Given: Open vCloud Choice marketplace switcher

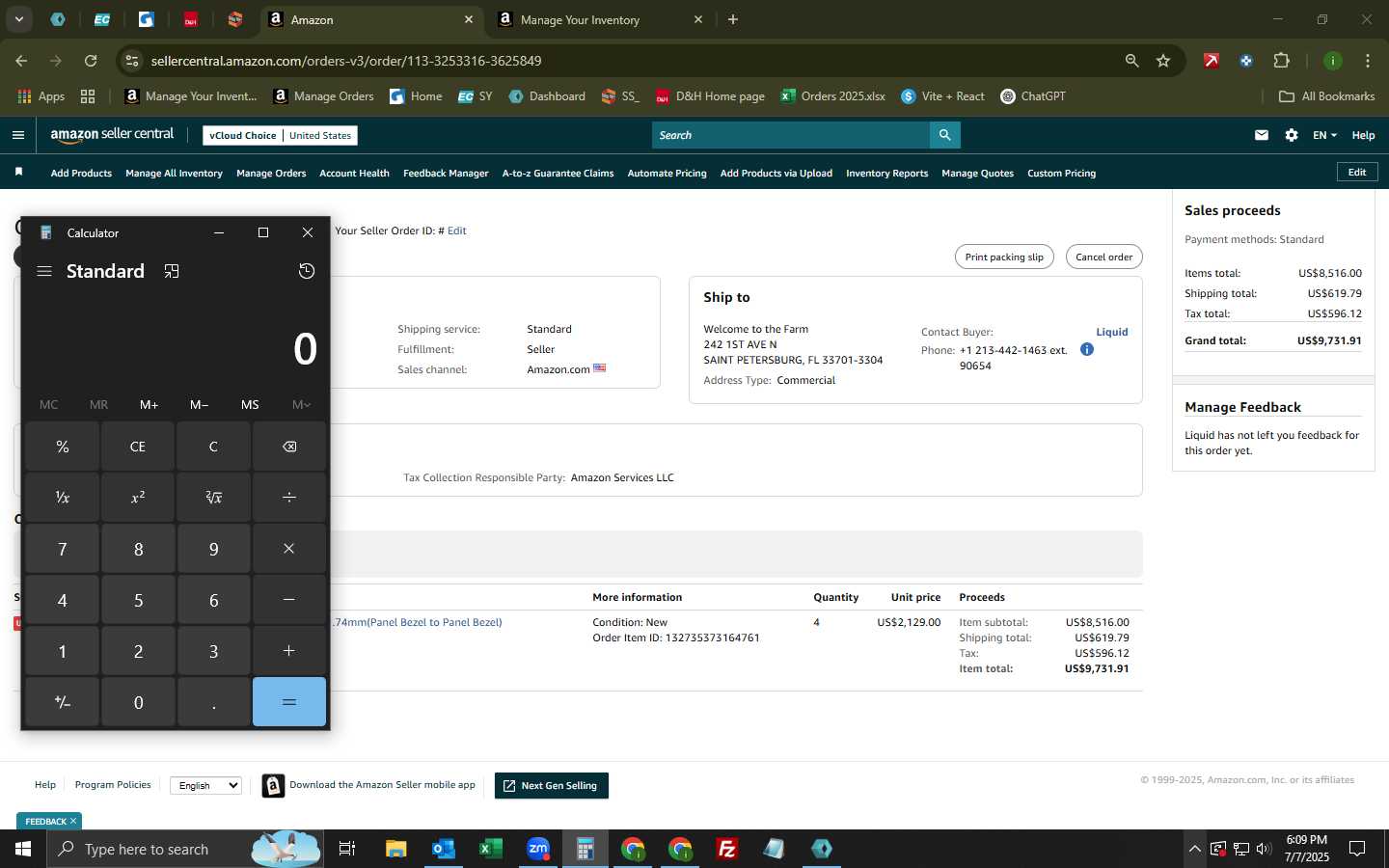Looking at the screenshot, I should click(x=280, y=135).
